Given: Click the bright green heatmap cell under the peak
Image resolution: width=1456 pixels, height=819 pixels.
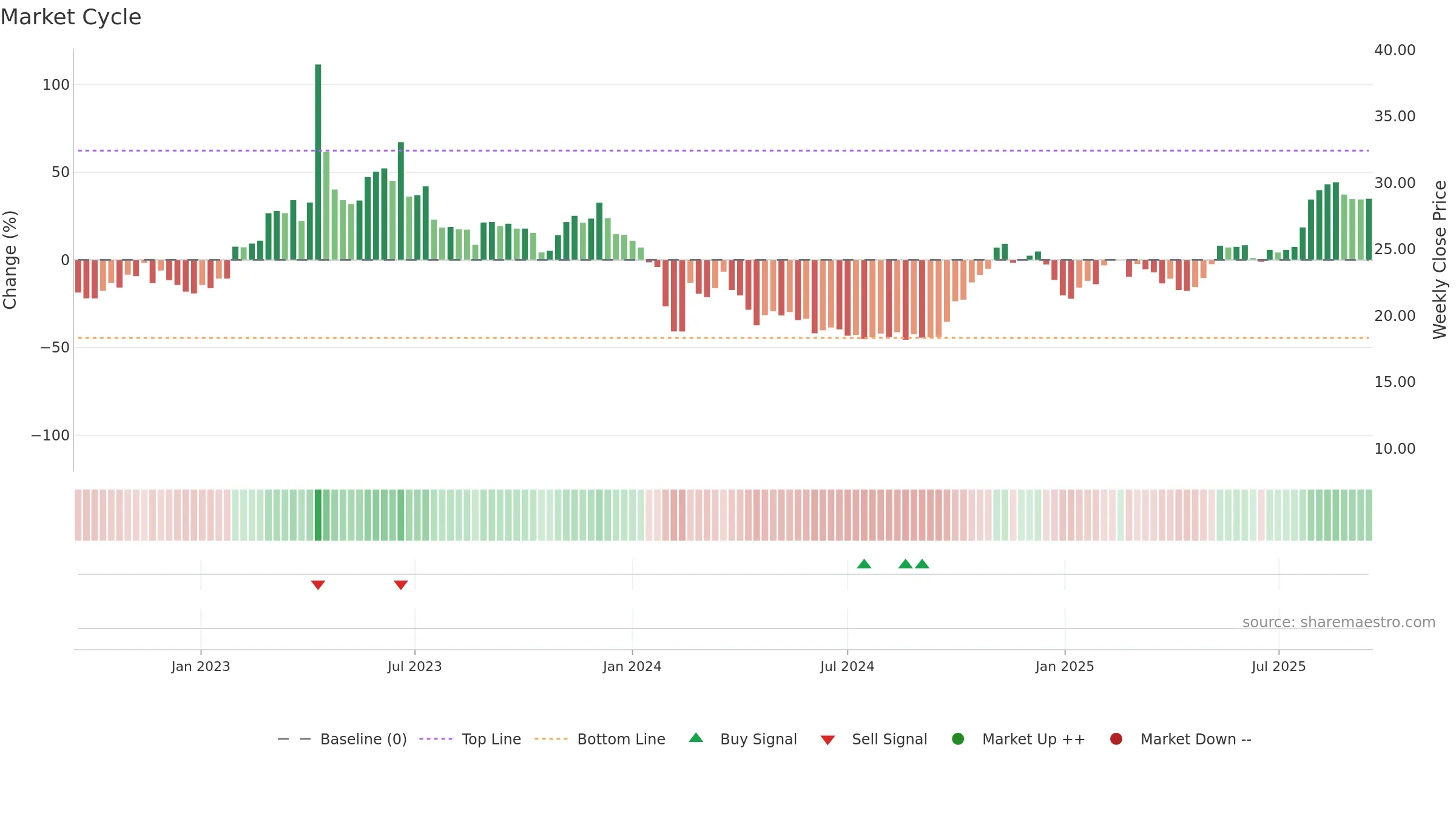Looking at the screenshot, I should point(318,515).
